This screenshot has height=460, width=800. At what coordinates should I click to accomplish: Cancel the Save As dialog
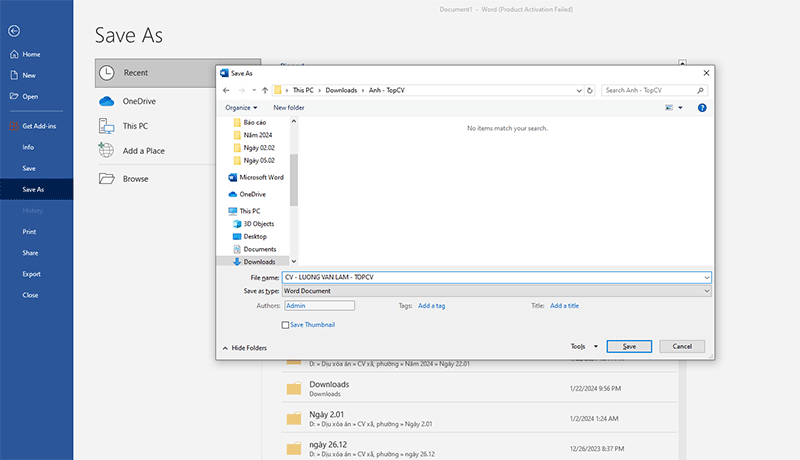point(682,346)
